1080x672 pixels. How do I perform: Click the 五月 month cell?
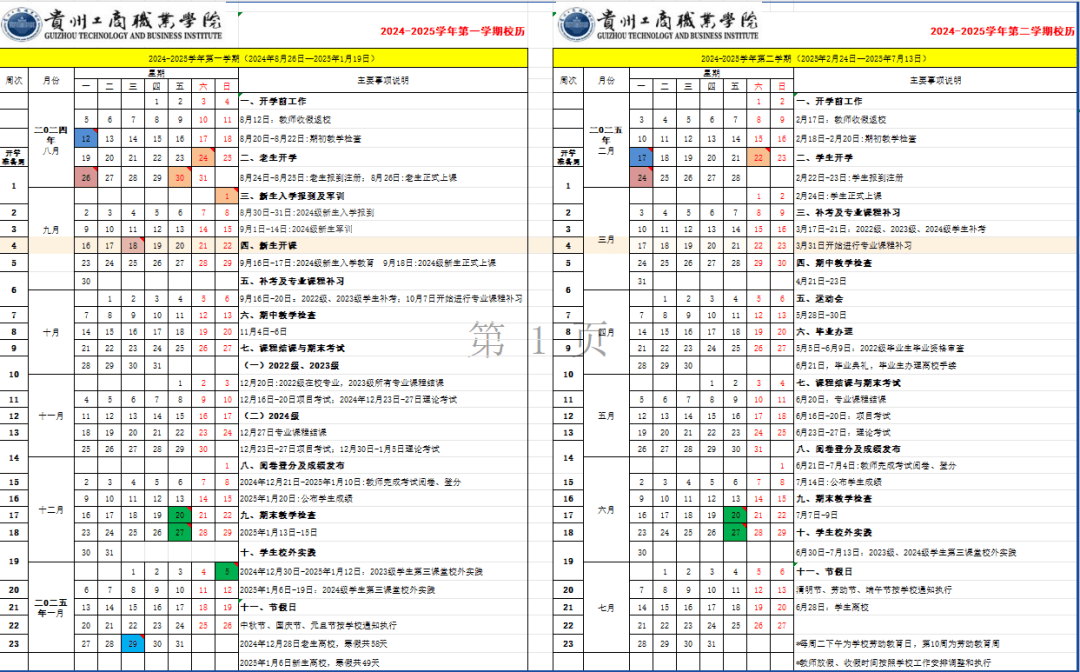click(606, 416)
